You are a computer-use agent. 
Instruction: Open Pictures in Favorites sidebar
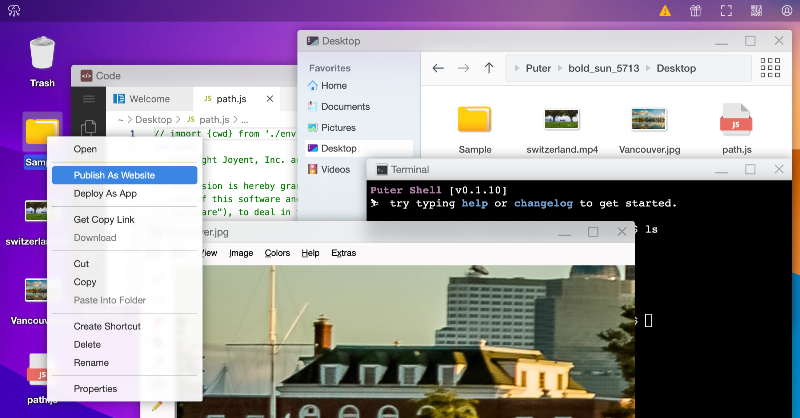(338, 128)
